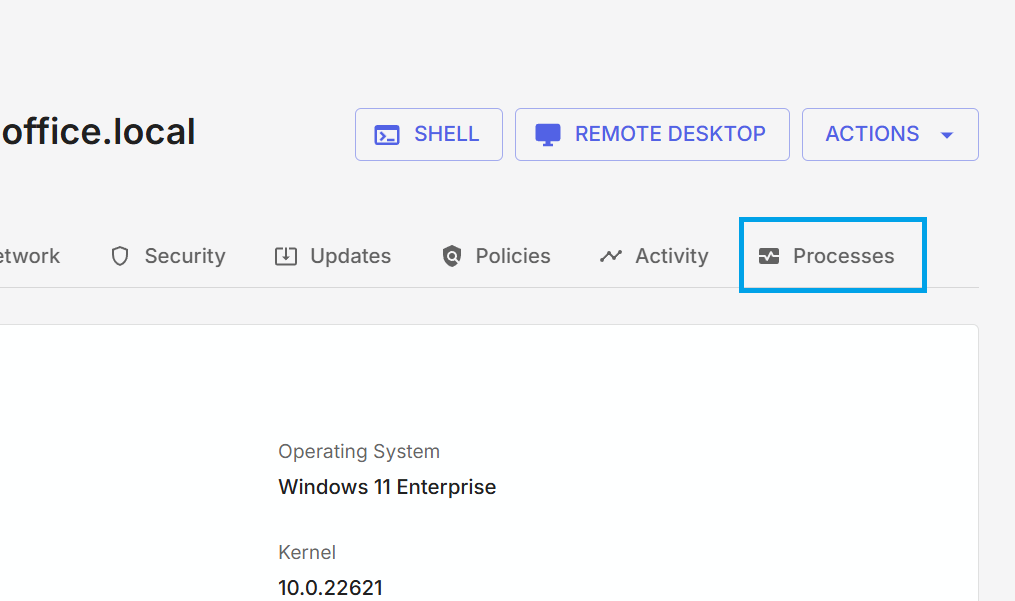Click the monitor icon on REMOTE DESKTOP button

547,133
